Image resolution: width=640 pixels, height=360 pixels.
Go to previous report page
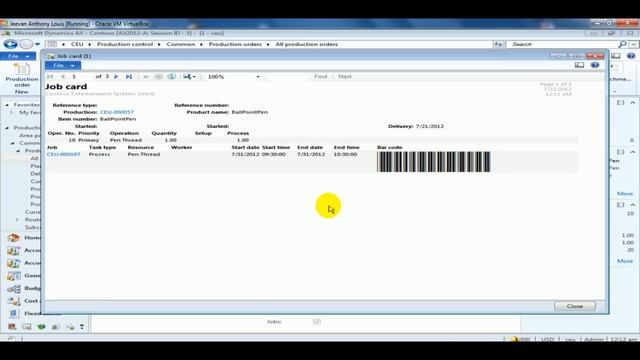point(63,76)
